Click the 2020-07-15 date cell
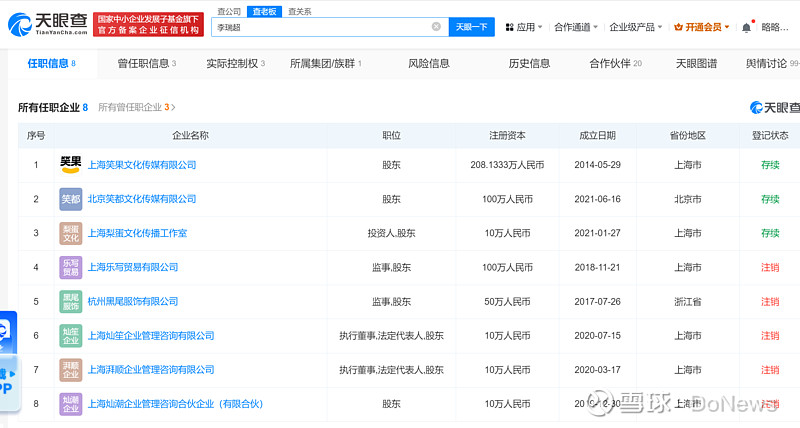 click(x=597, y=336)
